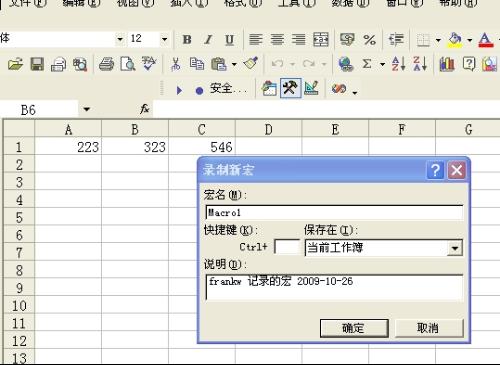Expand the font name dropdown
Image resolution: width=500 pixels, height=365 pixels.
click(120, 39)
